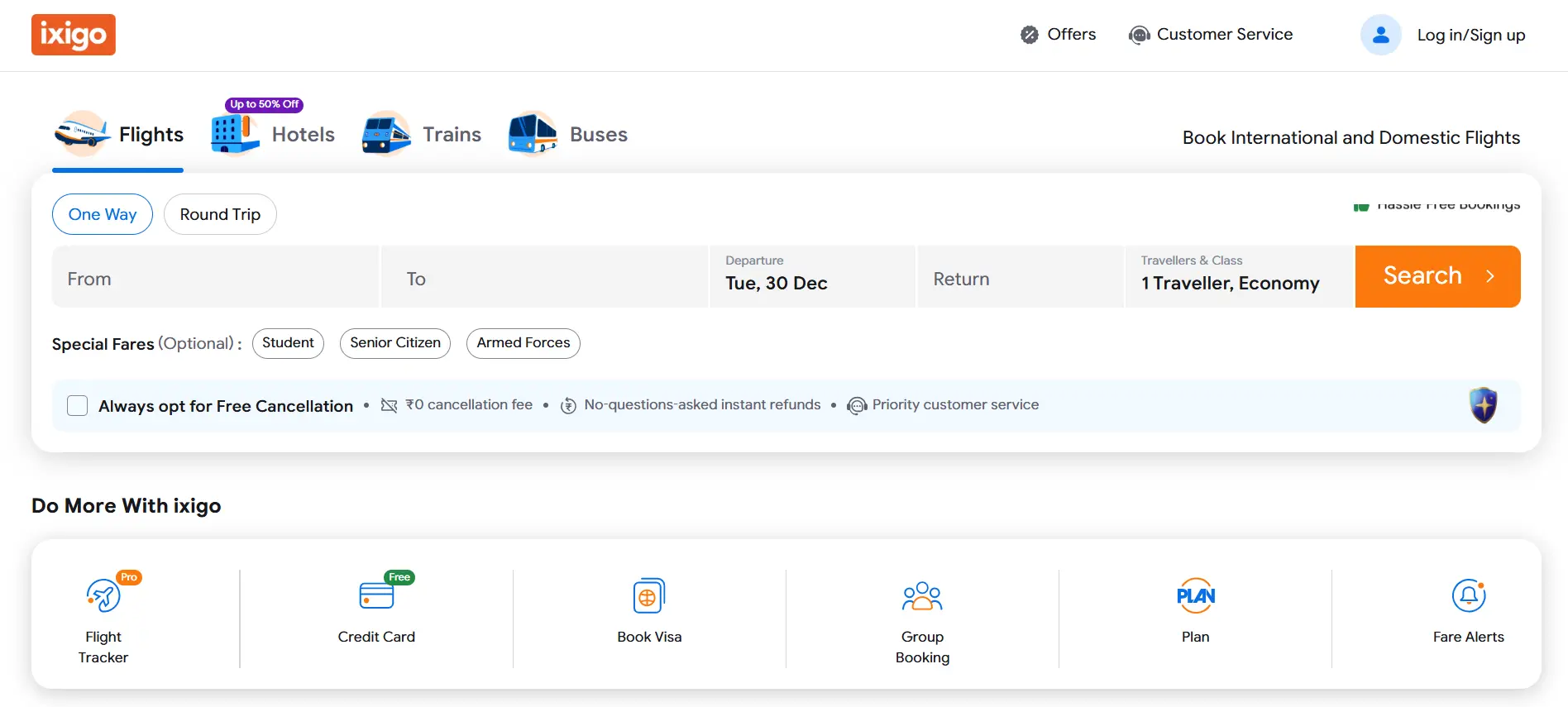Open the Return date picker
Viewport: 1568px width, 707px height.
click(1021, 276)
